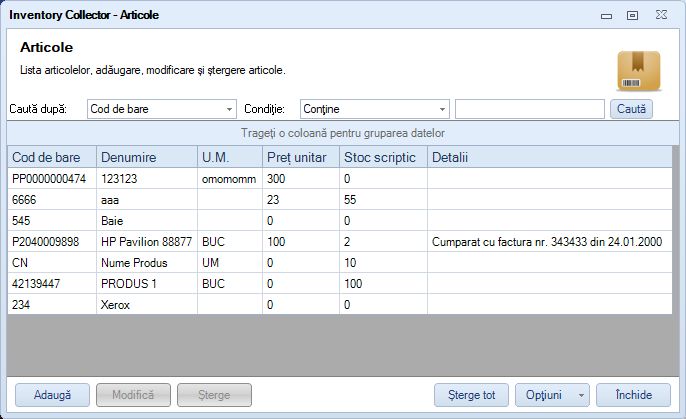Click the Șterge tot button
This screenshot has height=419, width=686.
pos(471,395)
